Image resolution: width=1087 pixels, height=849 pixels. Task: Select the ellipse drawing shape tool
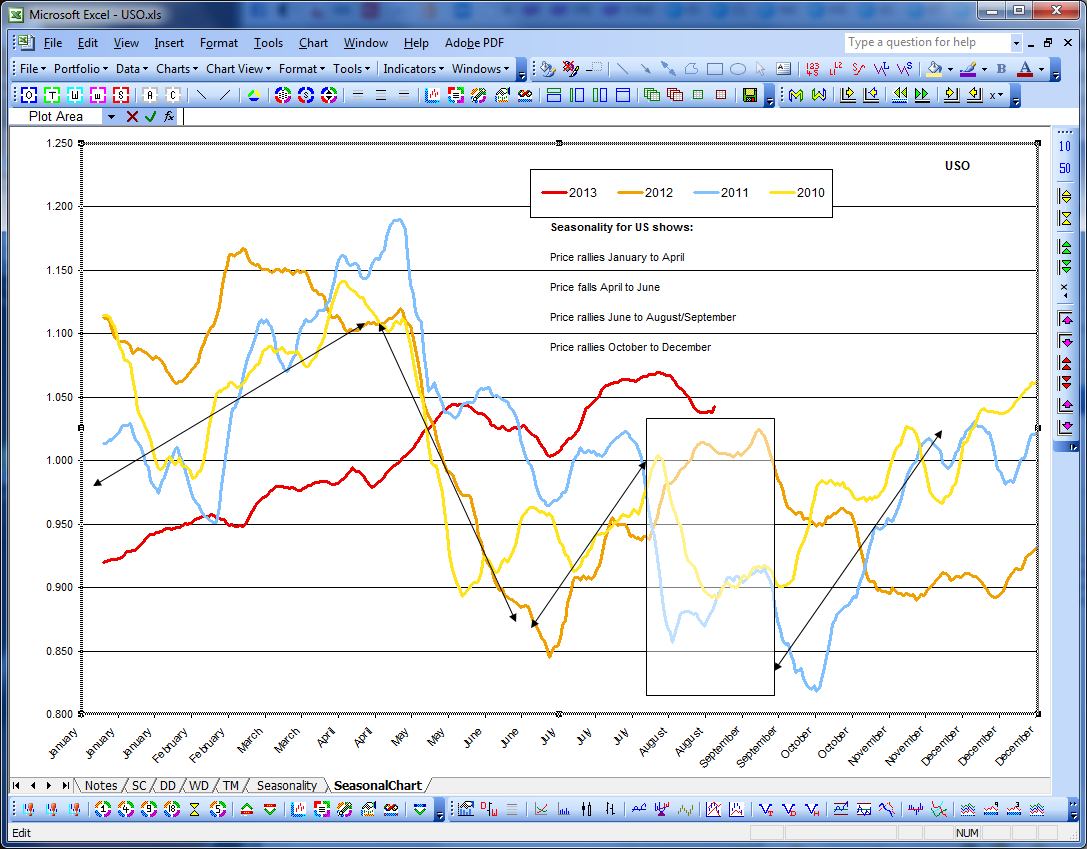[x=738, y=69]
